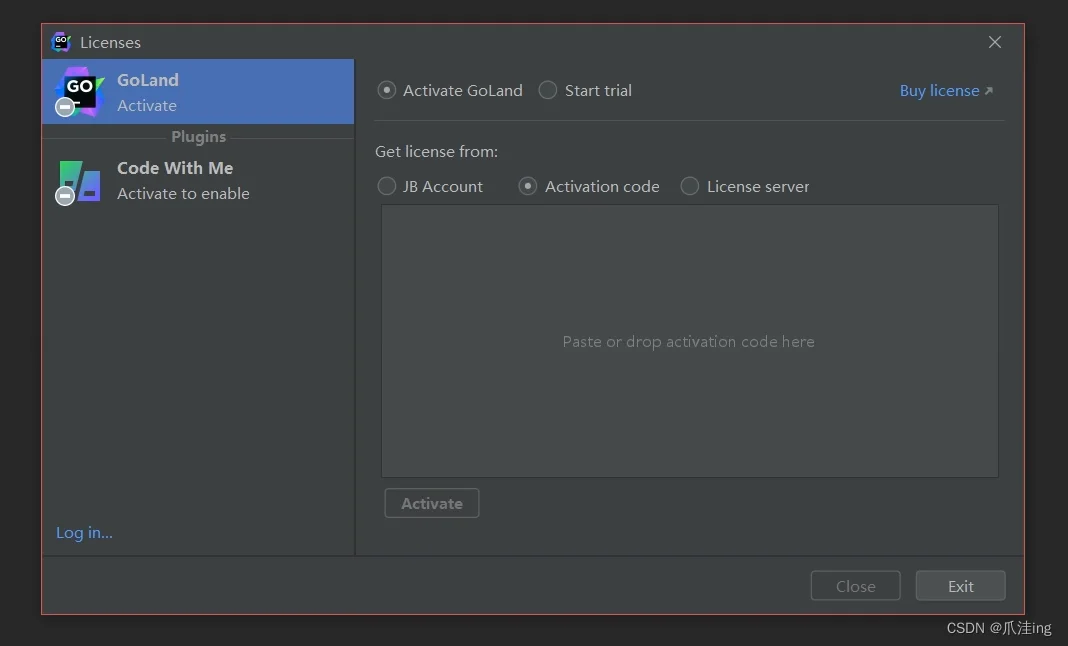Close the Licenses dialog with X

pos(994,42)
